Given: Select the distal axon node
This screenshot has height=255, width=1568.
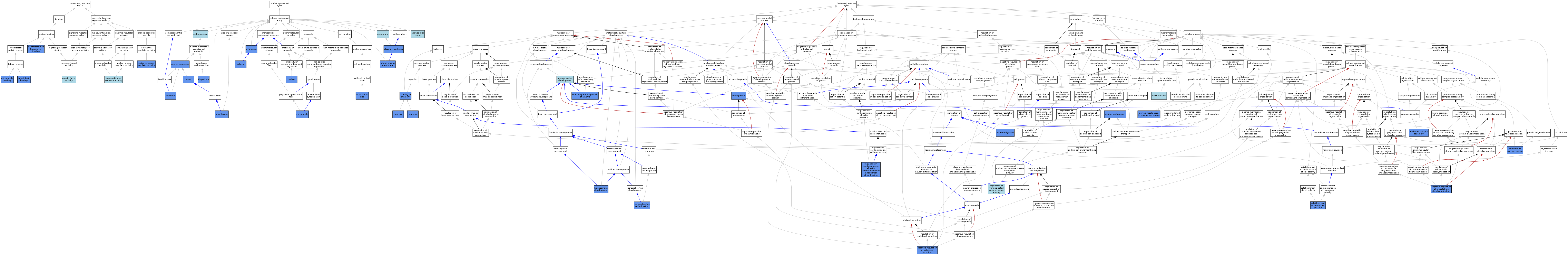Looking at the screenshot, I should (x=215, y=96).
